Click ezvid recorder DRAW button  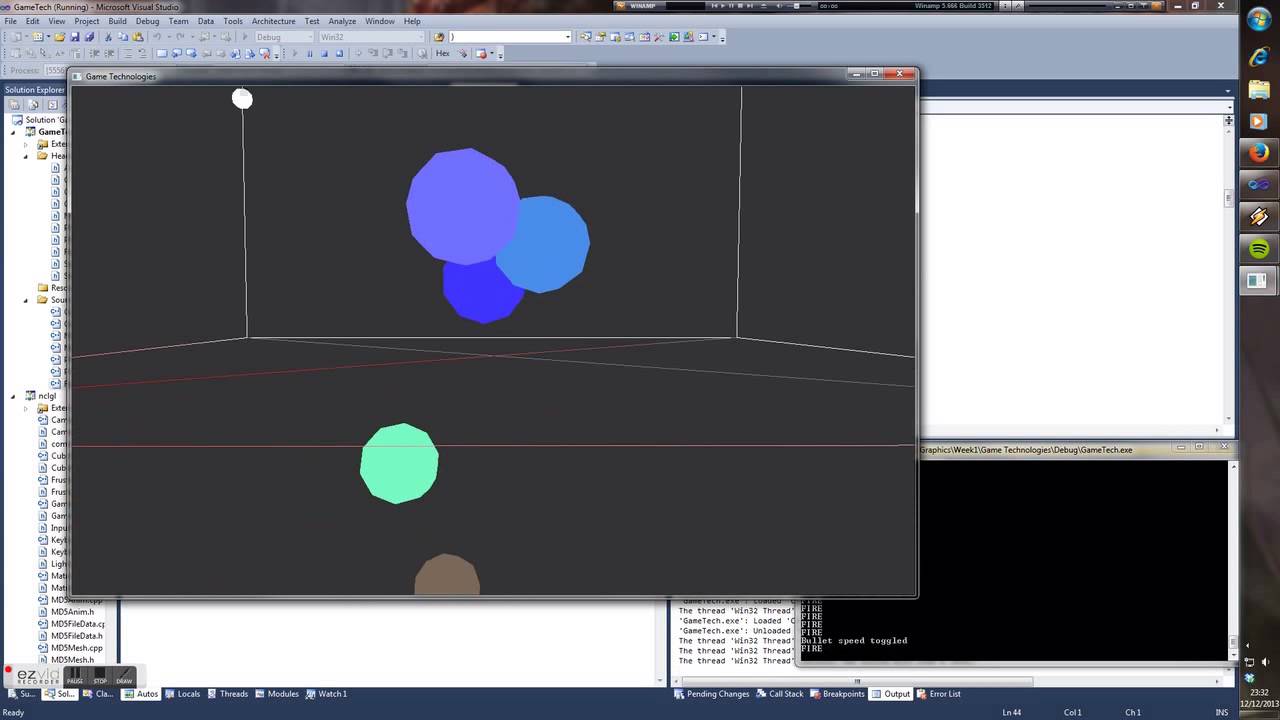tap(124, 676)
